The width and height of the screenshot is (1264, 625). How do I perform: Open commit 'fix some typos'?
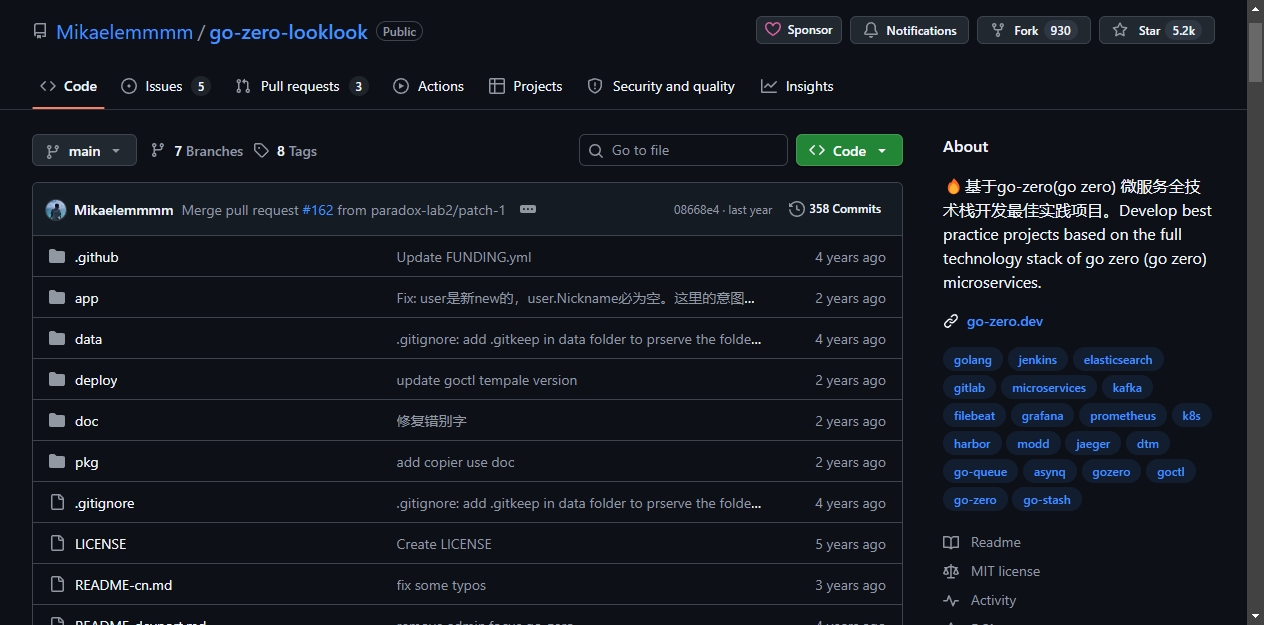441,585
